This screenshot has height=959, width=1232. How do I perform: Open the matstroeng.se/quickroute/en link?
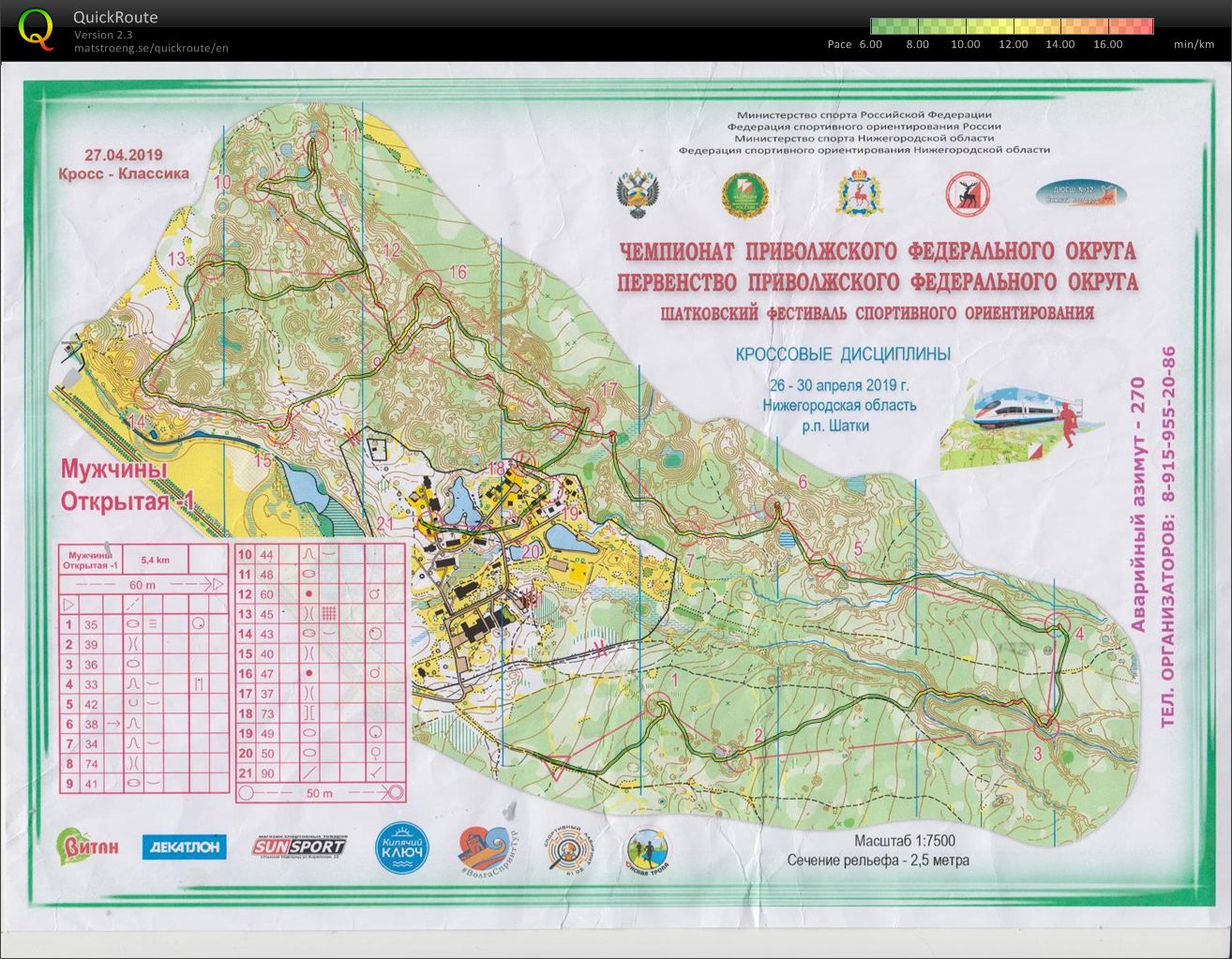[x=151, y=48]
